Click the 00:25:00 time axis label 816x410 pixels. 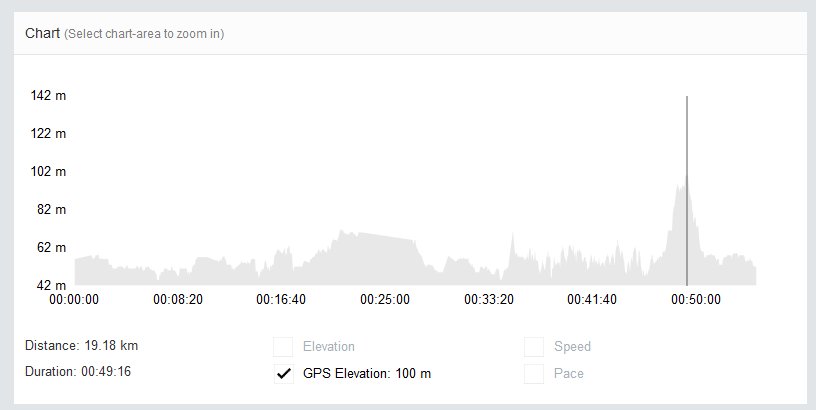(x=385, y=299)
